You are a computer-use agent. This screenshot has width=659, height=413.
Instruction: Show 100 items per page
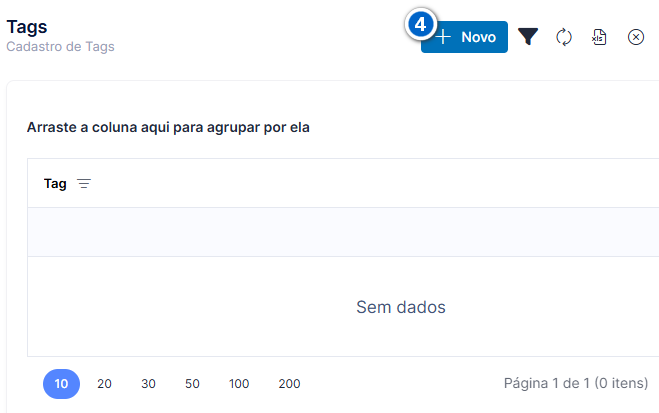pyautogui.click(x=239, y=384)
